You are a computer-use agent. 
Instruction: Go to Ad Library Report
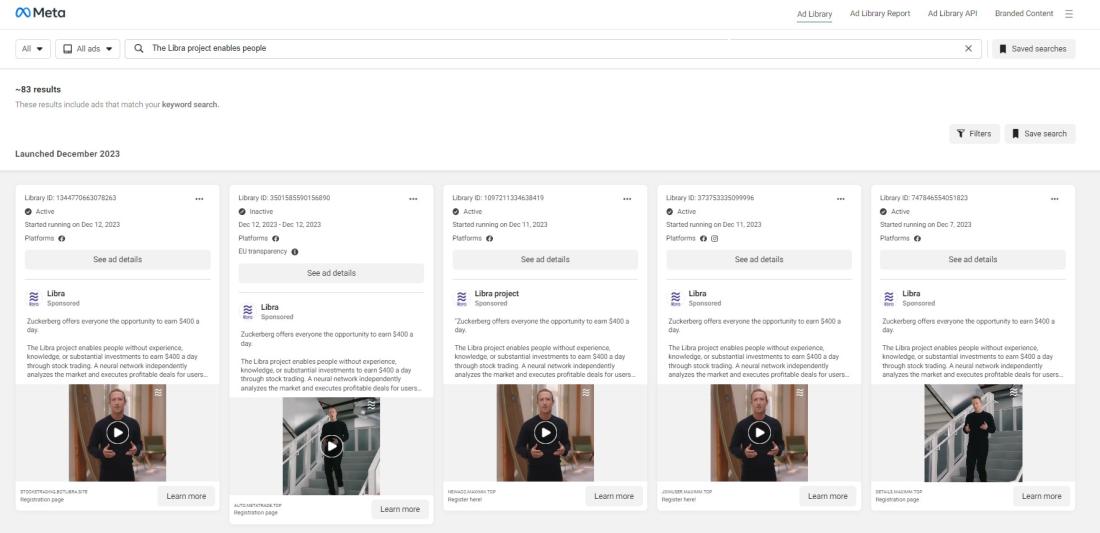tap(880, 13)
